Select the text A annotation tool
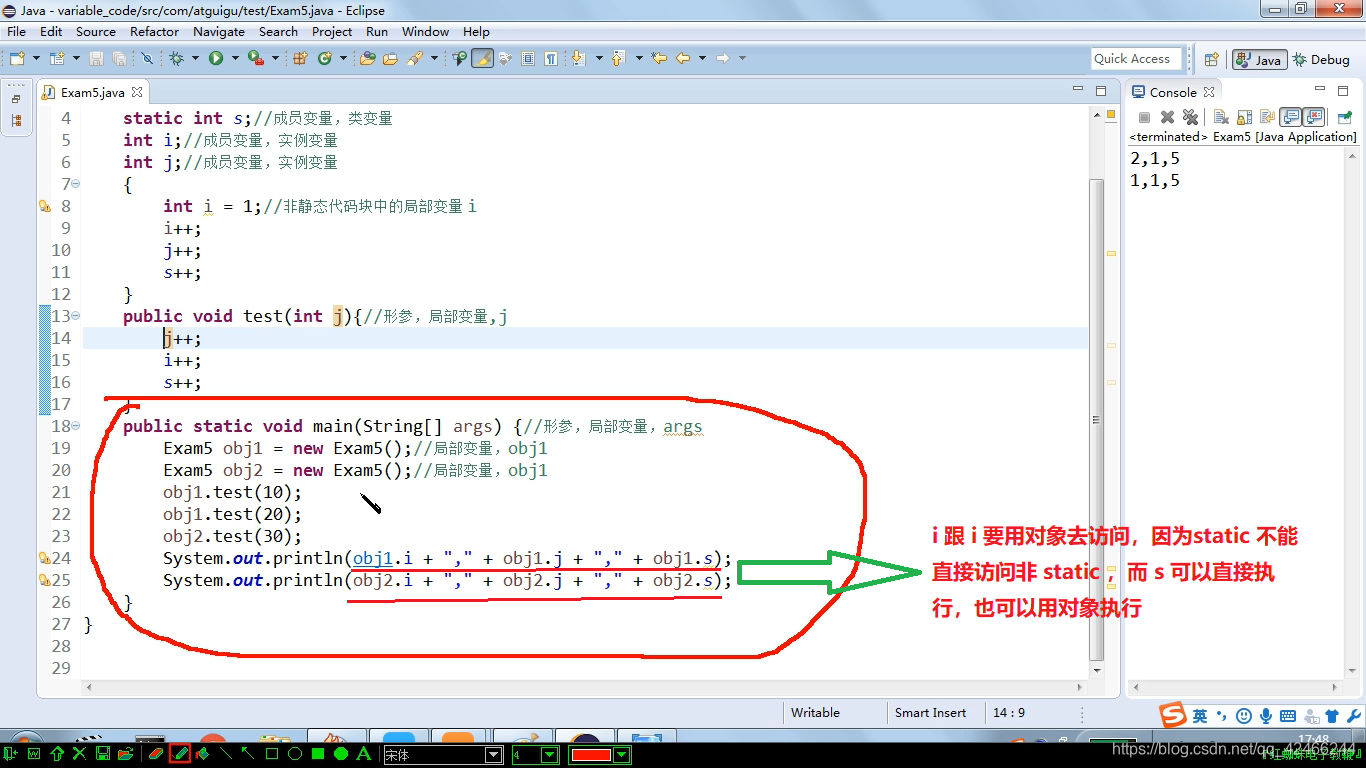 [364, 754]
